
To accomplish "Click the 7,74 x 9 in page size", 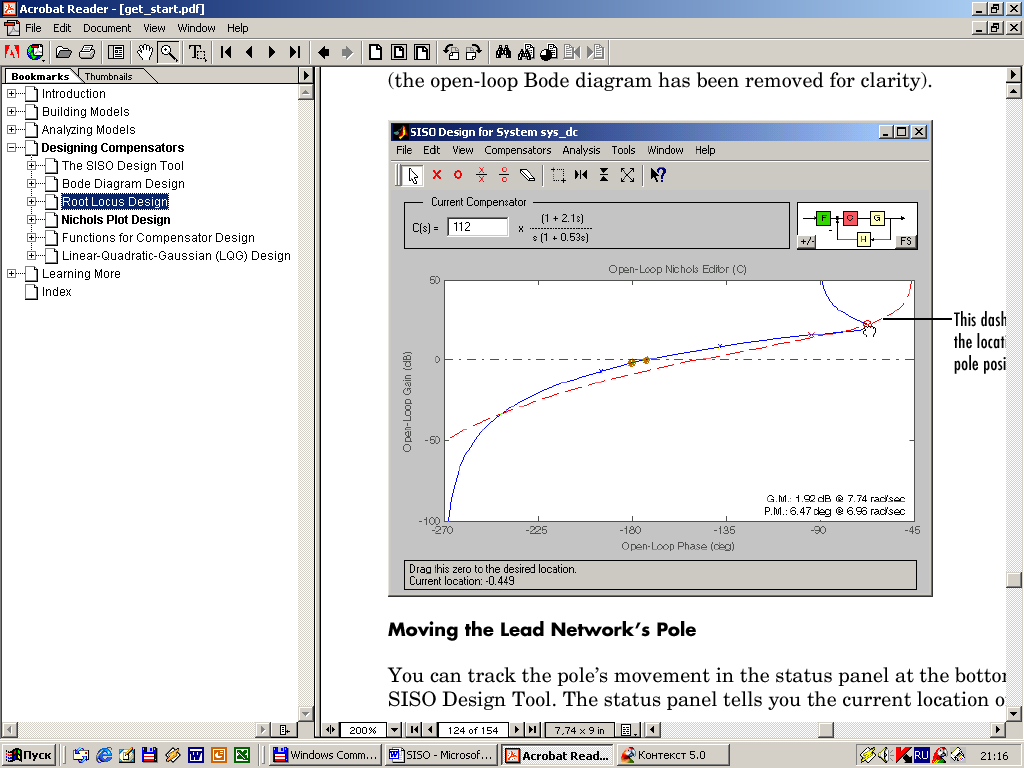I will click(580, 729).
